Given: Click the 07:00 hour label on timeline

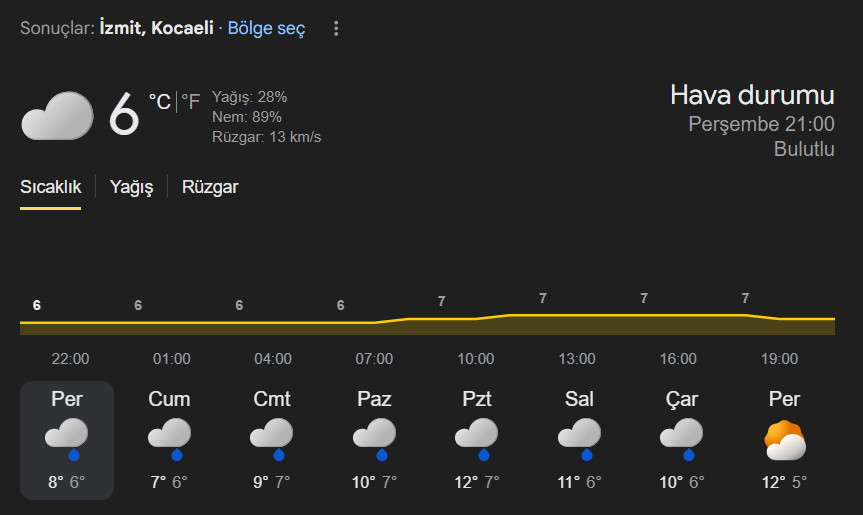Looking at the screenshot, I should [x=374, y=359].
